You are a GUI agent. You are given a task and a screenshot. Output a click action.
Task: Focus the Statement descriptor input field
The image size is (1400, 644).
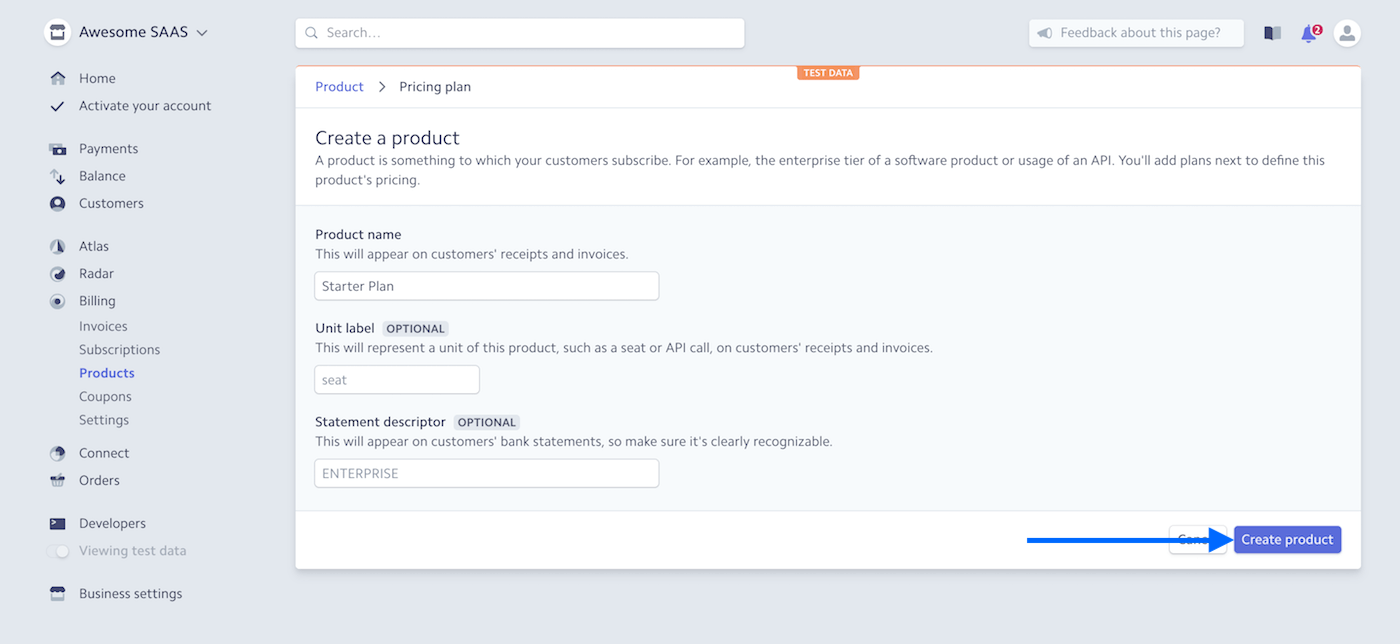click(486, 474)
